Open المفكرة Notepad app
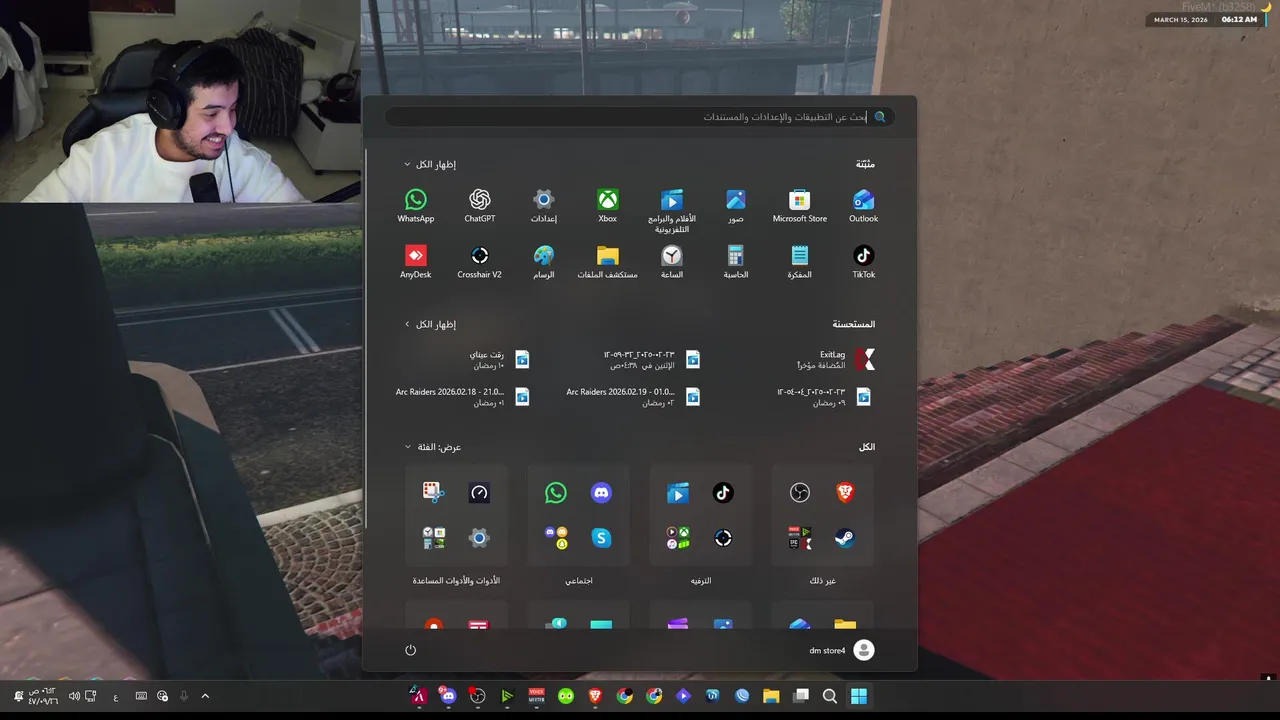The height and width of the screenshot is (720, 1280). pos(800,262)
